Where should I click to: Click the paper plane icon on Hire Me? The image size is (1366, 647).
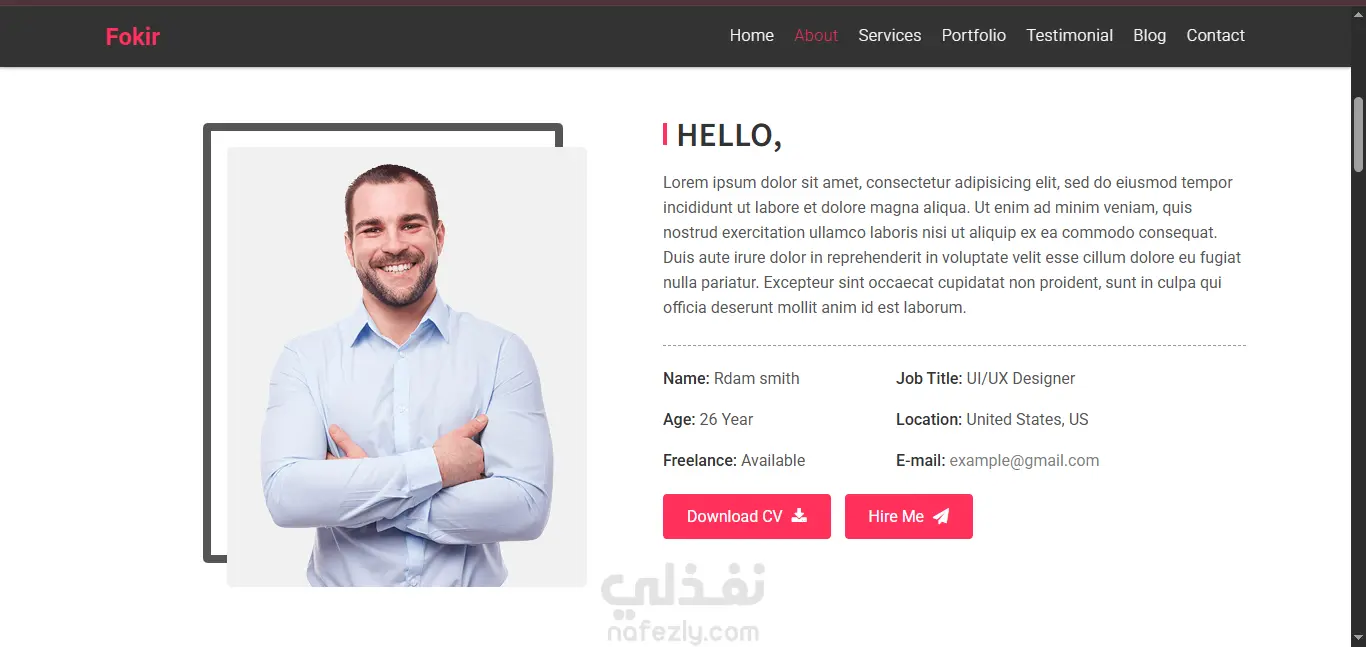coord(941,516)
